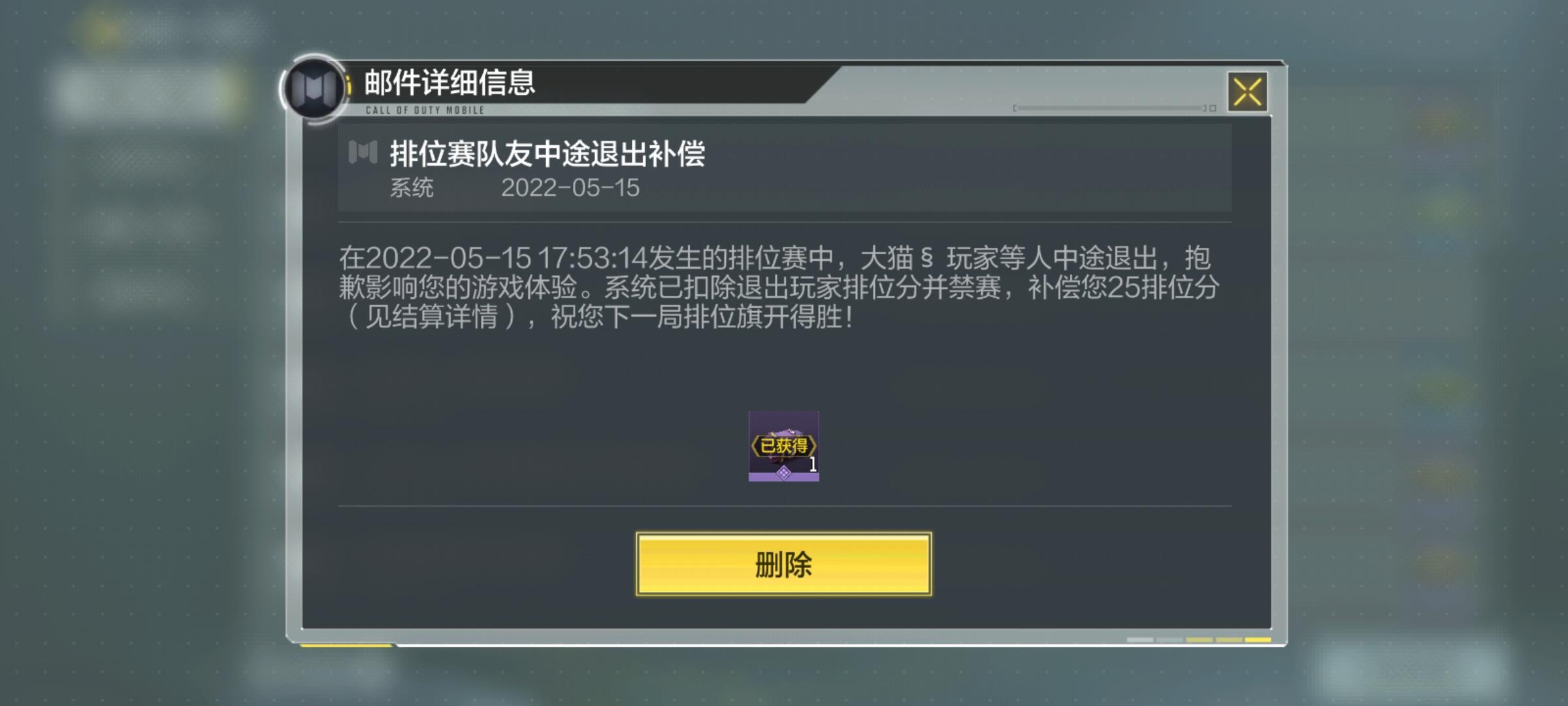Viewport: 1568px width, 706px height.
Task: Click the 邮件详细信息 dialog title
Action: point(449,82)
